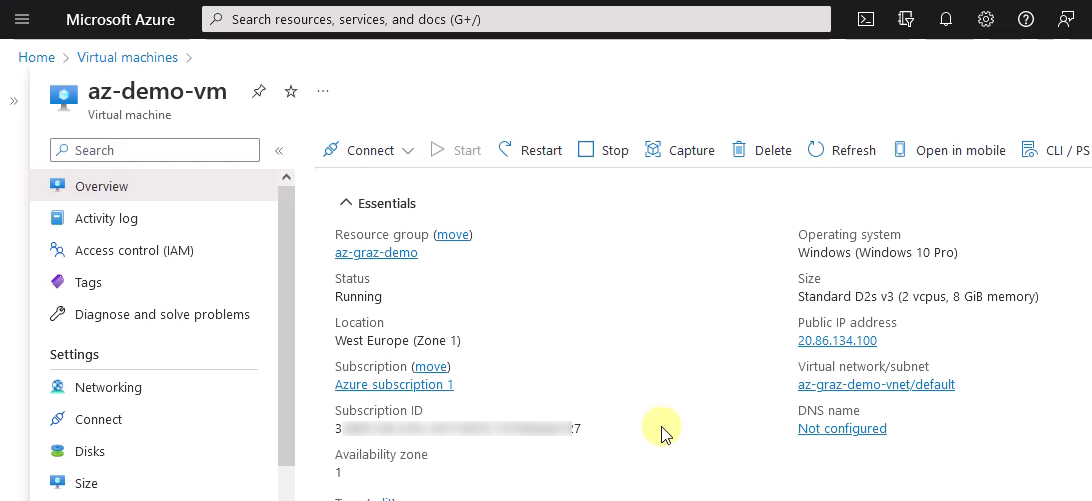Click the Refresh circular arrow icon
The width and height of the screenshot is (1092, 501).
(x=816, y=150)
